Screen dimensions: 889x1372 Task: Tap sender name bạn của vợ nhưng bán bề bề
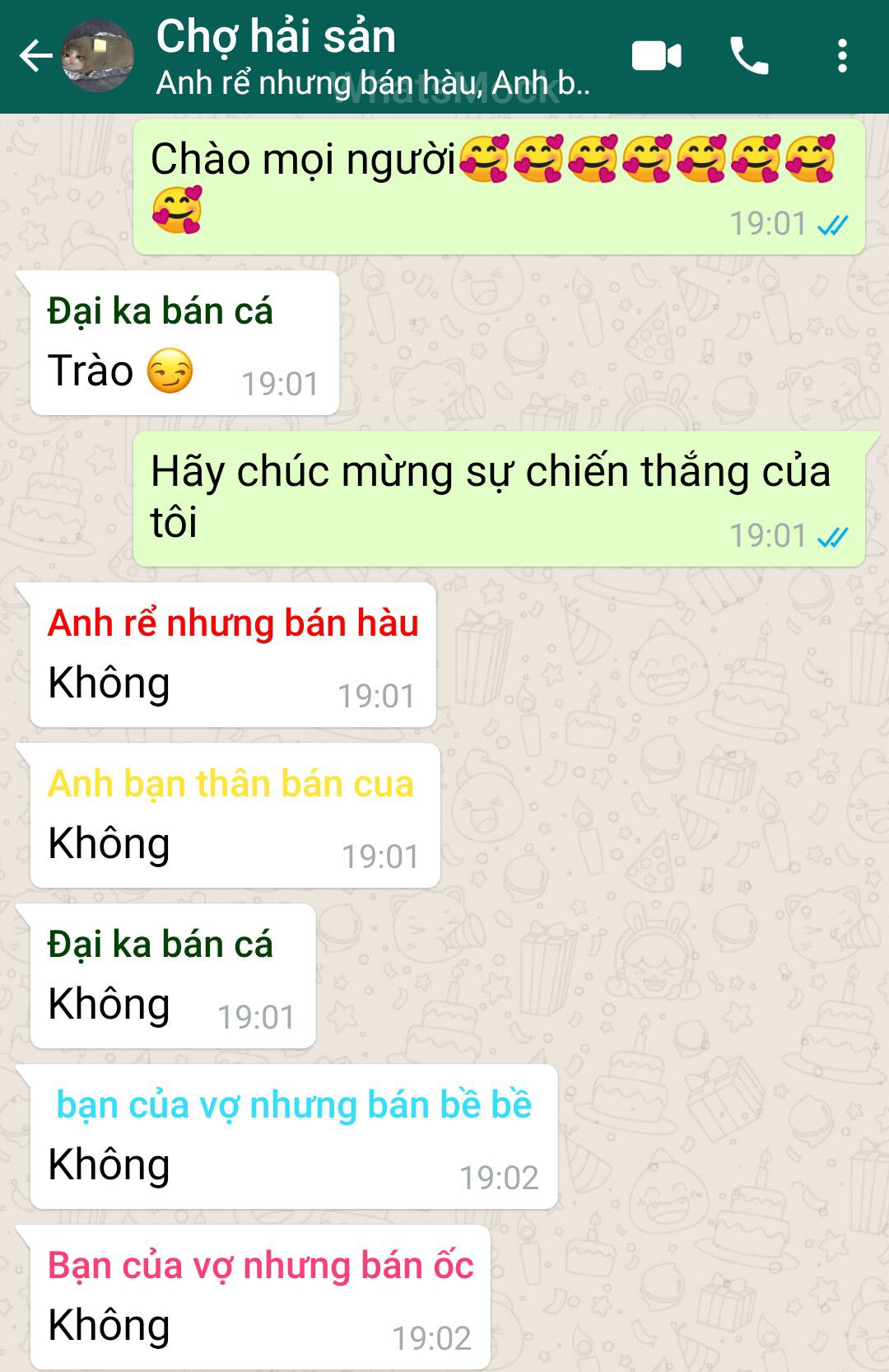294,1104
